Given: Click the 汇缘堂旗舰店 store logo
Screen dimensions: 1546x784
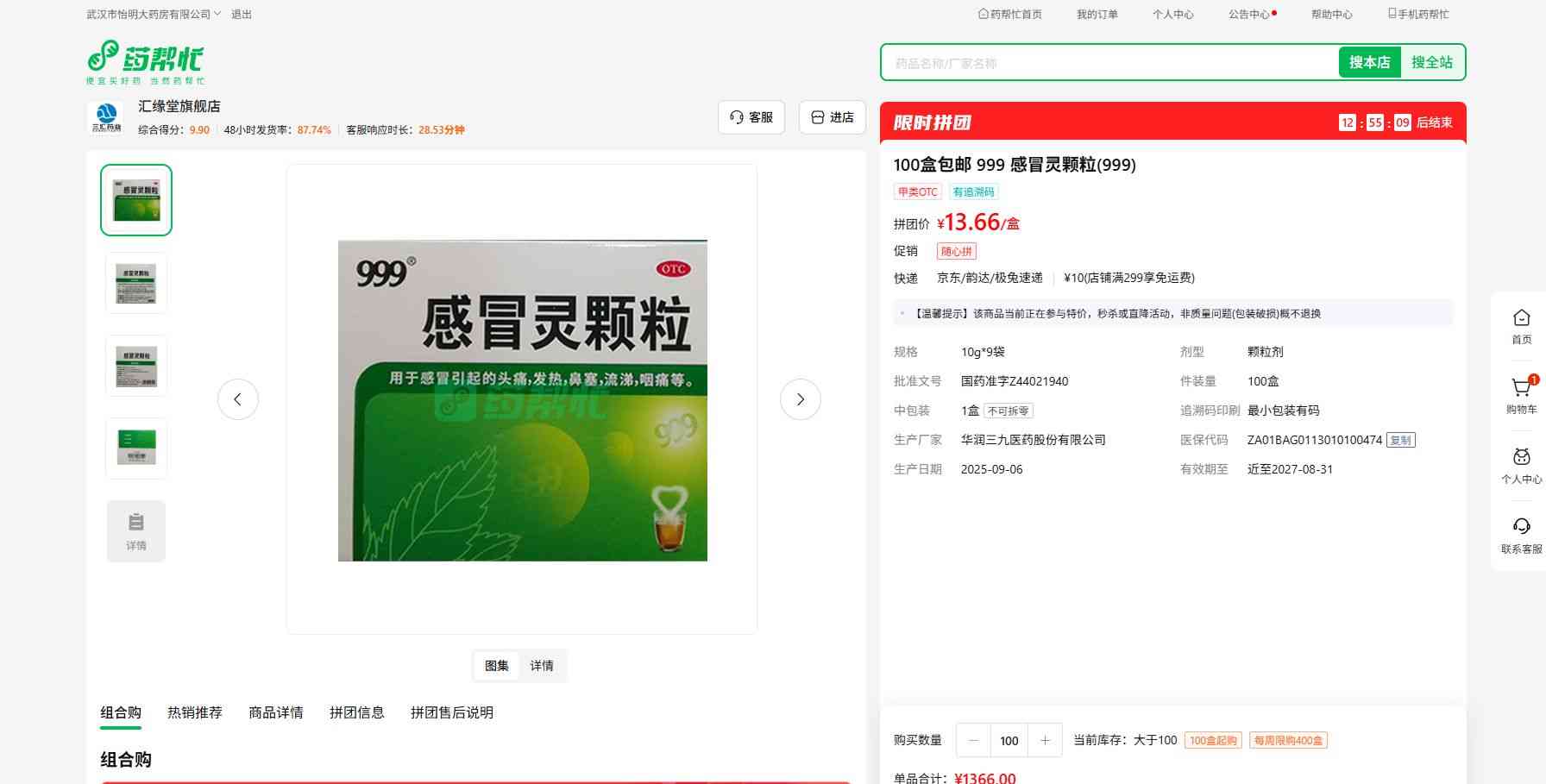Looking at the screenshot, I should 107,117.
